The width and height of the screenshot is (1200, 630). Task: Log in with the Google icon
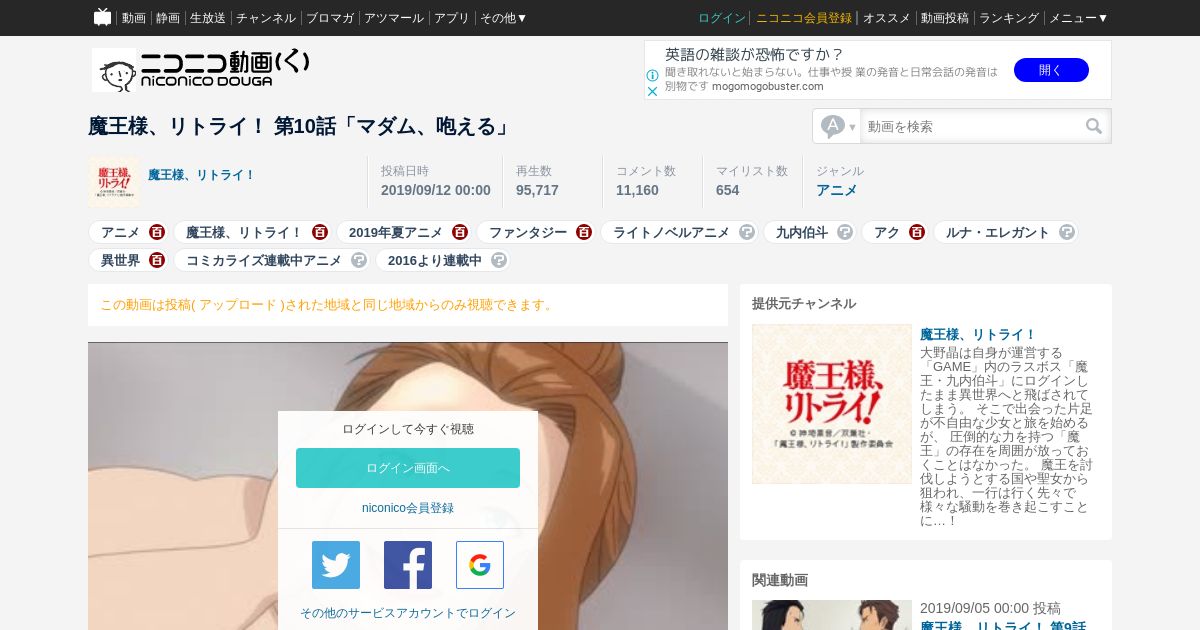tap(480, 565)
